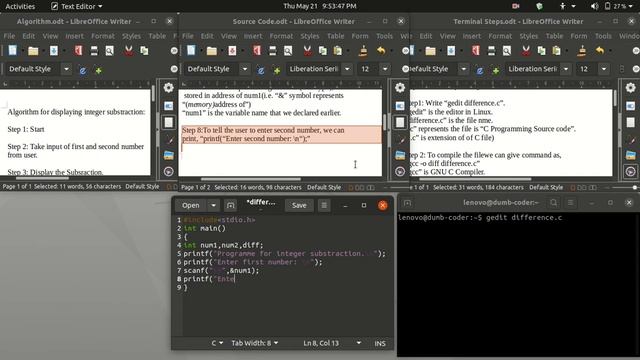Click Print icon in Algorithm.odt toolbar
Viewport: 640px width, 360px height.
pyautogui.click(x=94, y=51)
